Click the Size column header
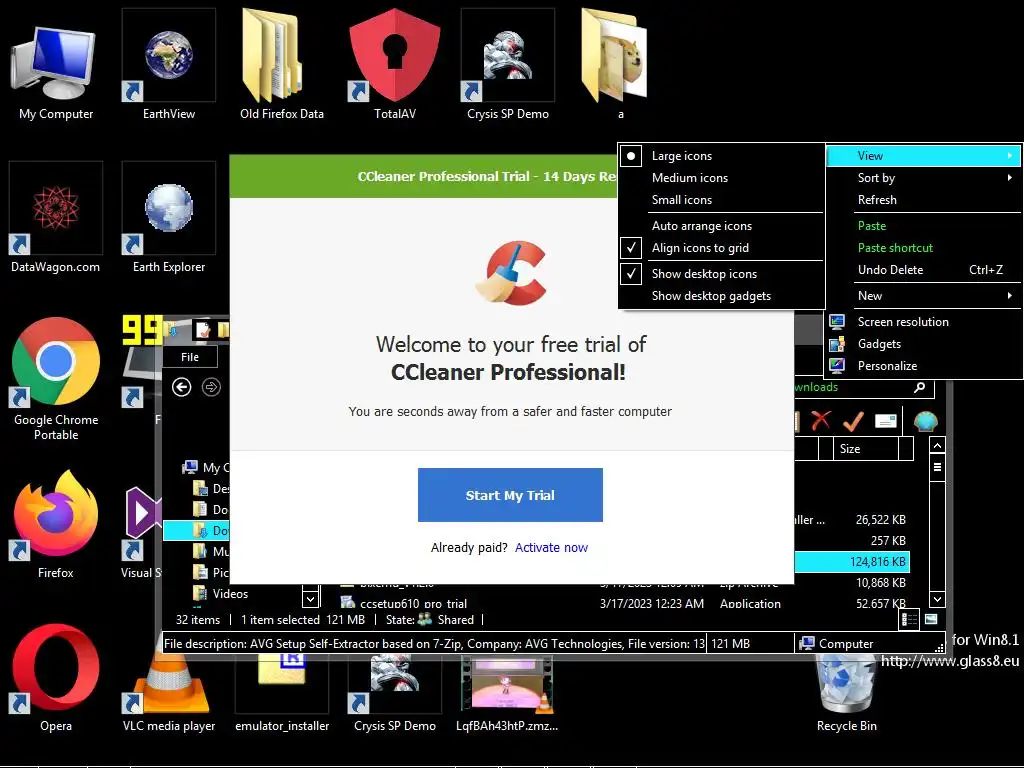 click(866, 449)
